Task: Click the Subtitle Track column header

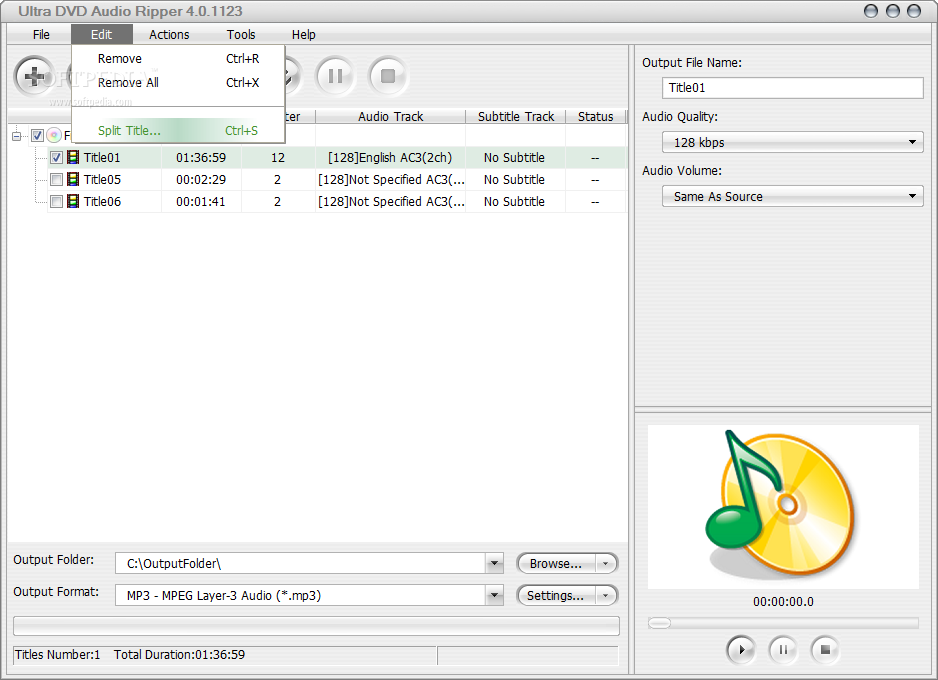Action: pos(516,117)
